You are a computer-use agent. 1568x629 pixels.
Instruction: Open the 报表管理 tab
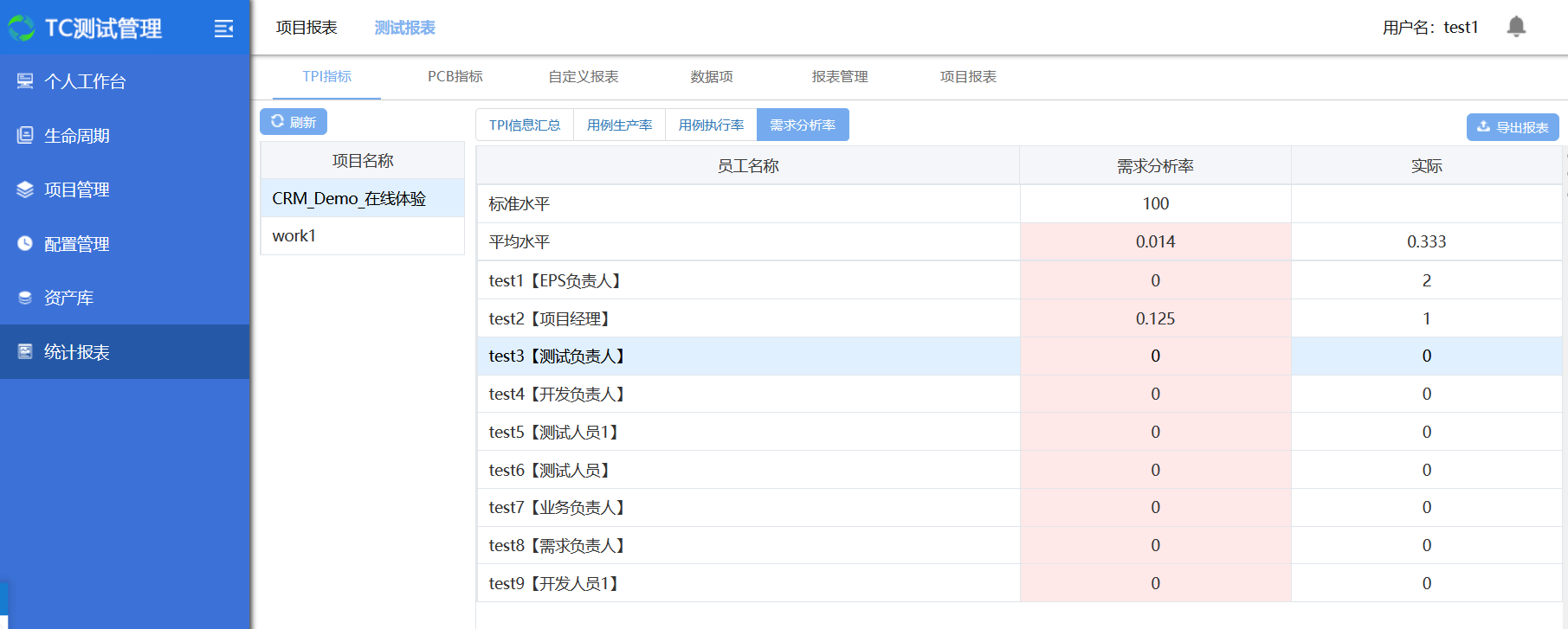839,77
